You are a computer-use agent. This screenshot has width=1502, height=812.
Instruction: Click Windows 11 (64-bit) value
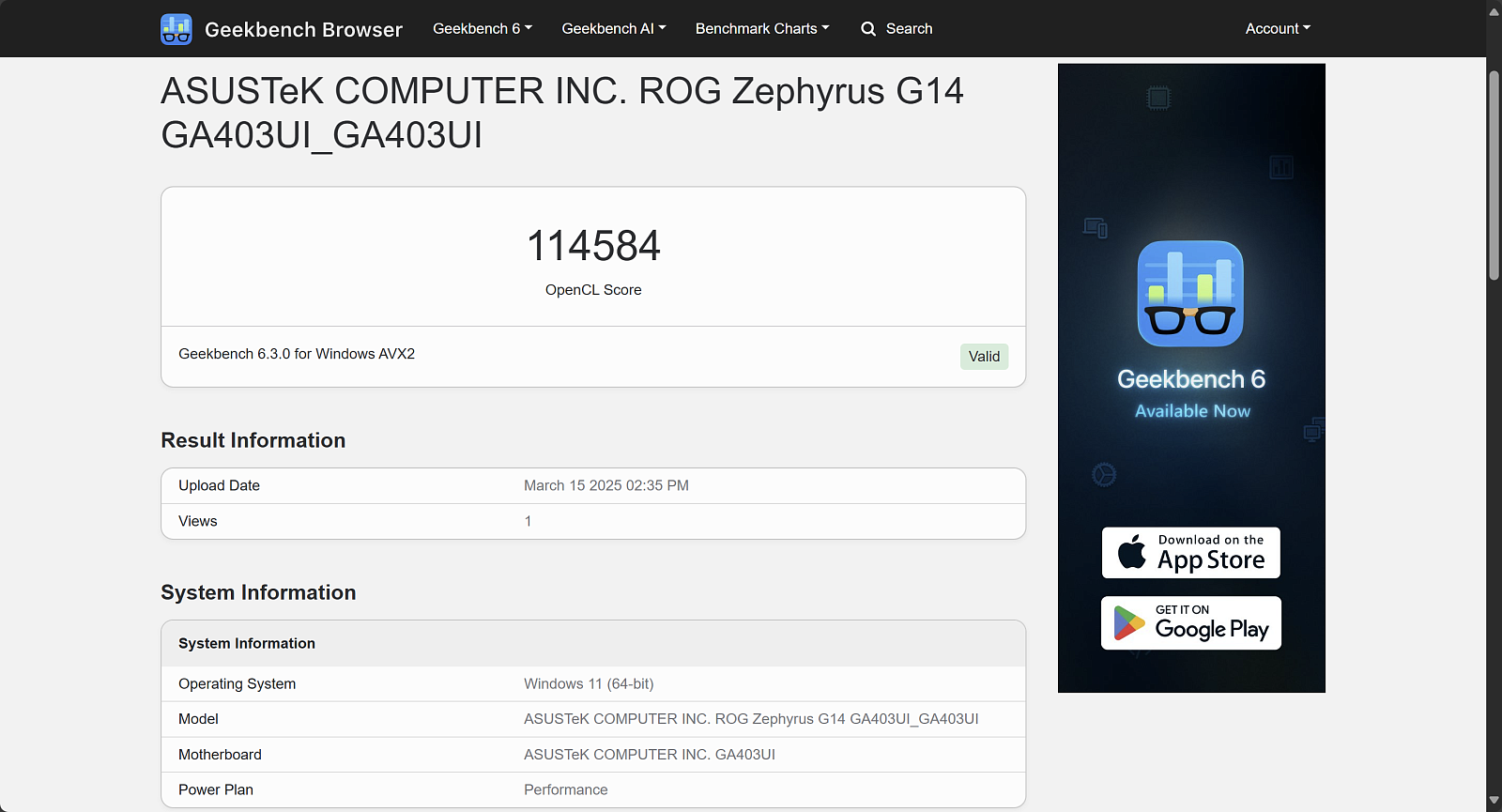[x=589, y=683]
